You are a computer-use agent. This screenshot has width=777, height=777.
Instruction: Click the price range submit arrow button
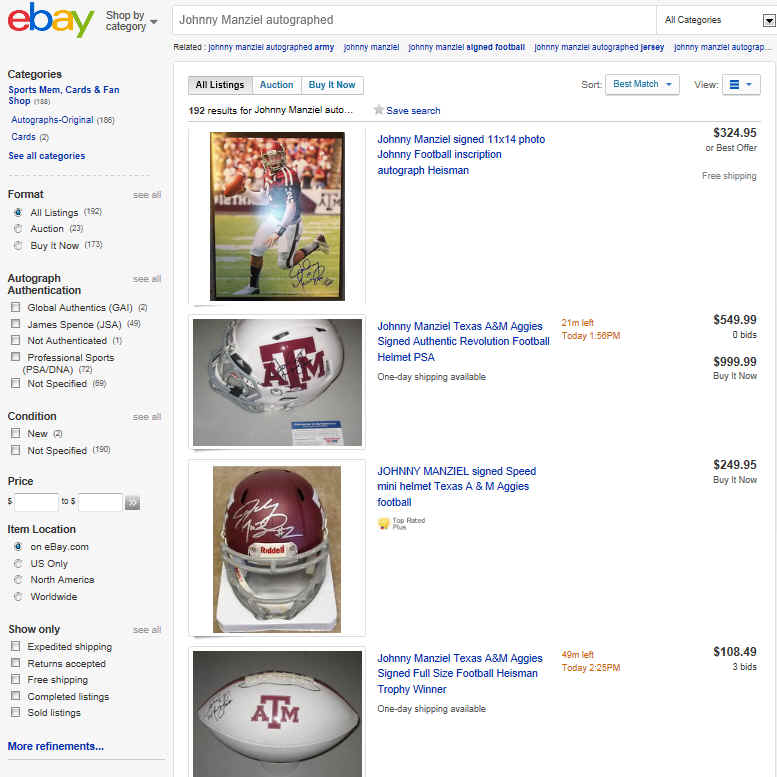click(x=132, y=502)
